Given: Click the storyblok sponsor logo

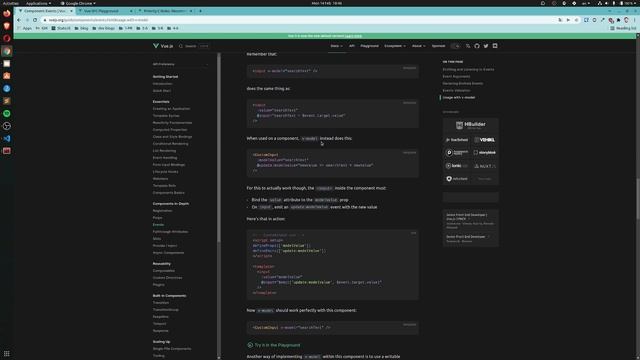Looking at the screenshot, I should point(484,153).
